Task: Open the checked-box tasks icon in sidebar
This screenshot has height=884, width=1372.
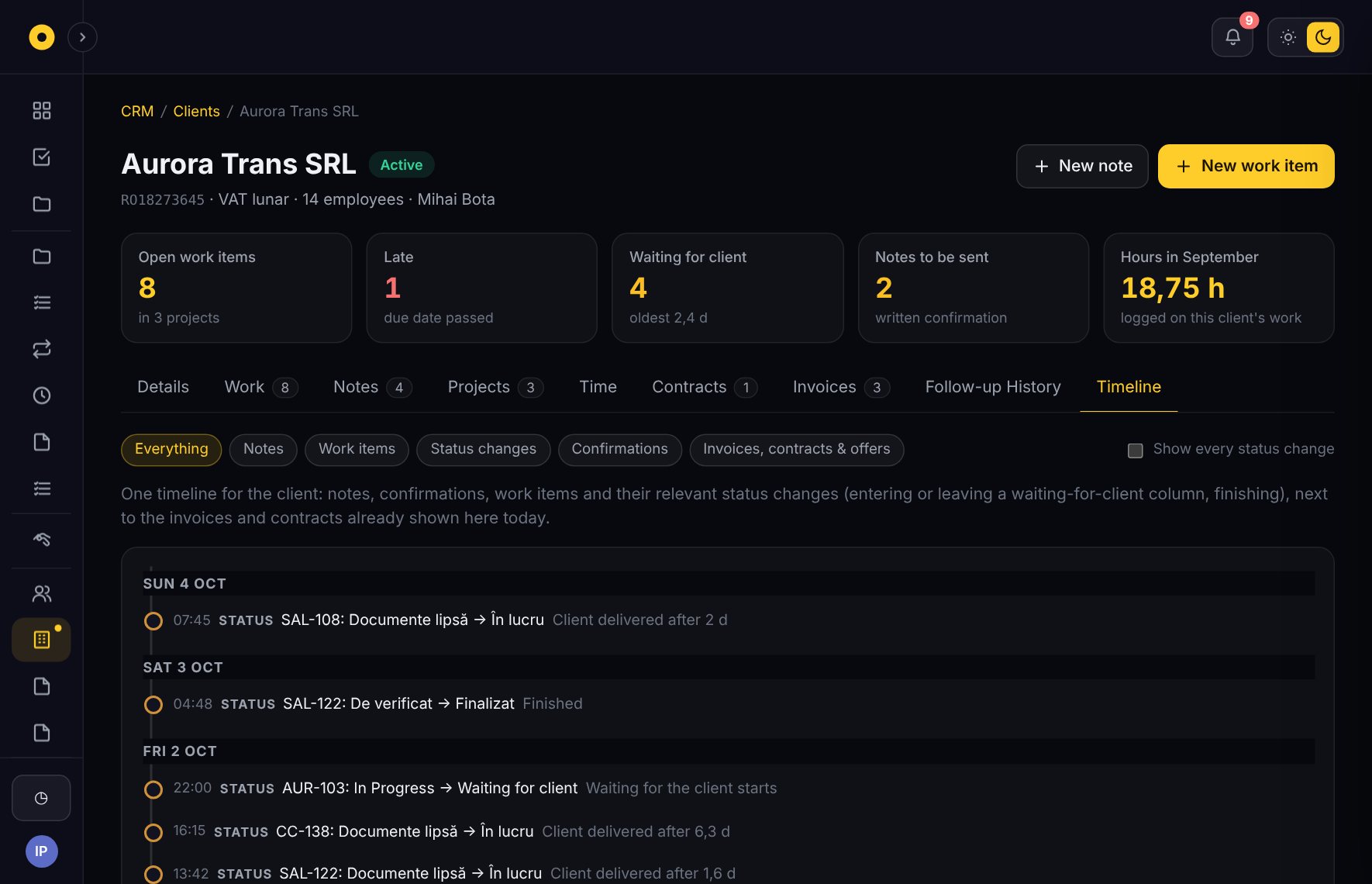Action: [x=42, y=157]
